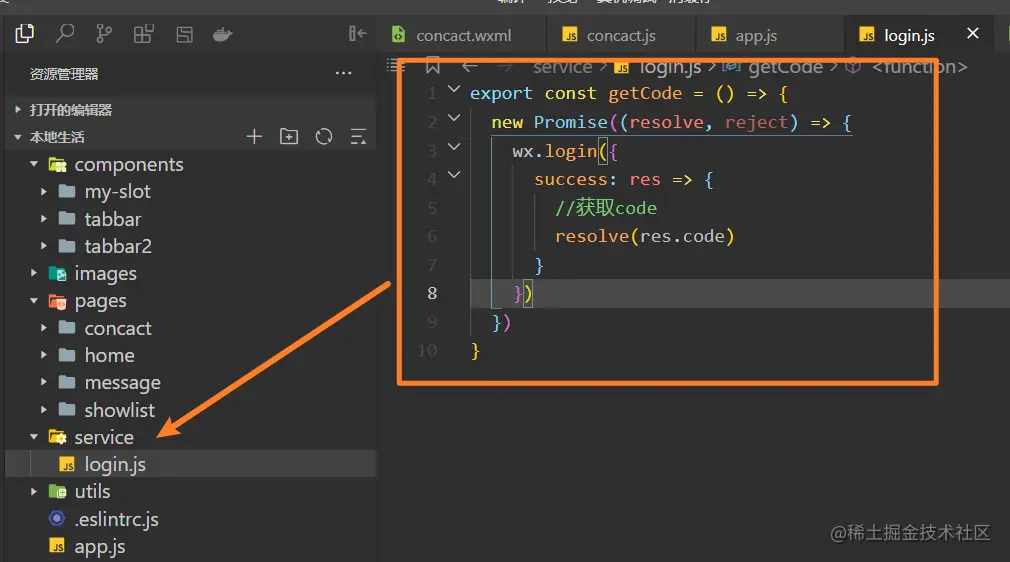Click the service breadcrumb segment

coord(562,66)
